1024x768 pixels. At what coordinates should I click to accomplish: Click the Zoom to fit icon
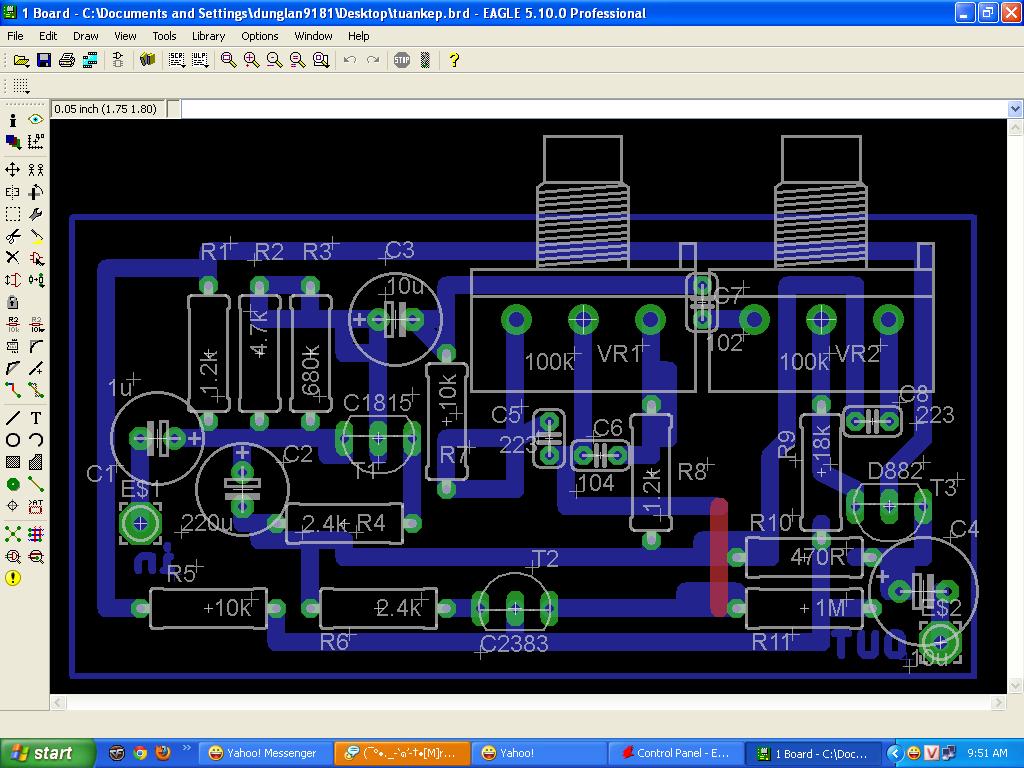(x=229, y=60)
